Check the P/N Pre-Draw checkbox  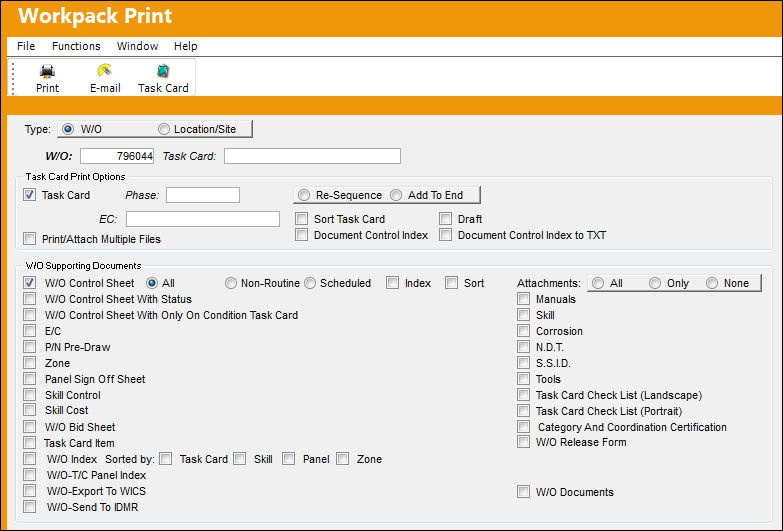(x=29, y=347)
